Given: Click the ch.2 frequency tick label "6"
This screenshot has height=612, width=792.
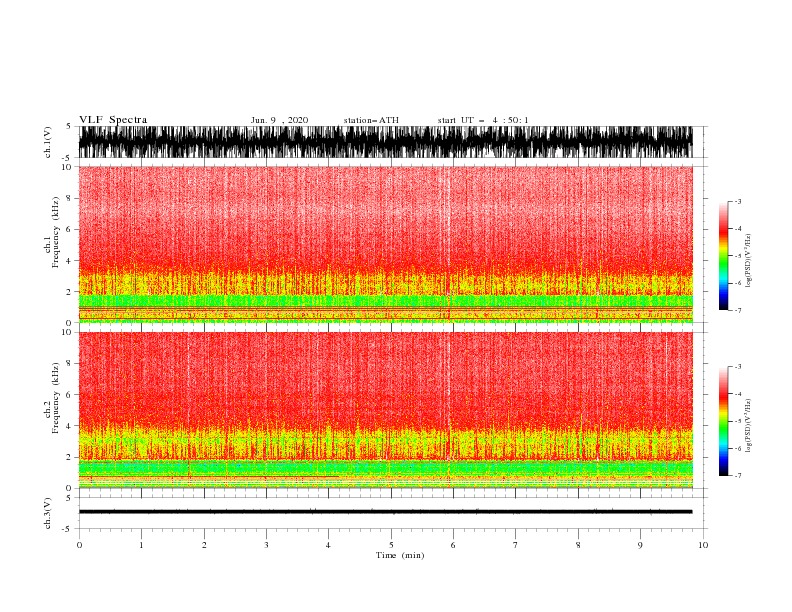Looking at the screenshot, I should [69, 395].
